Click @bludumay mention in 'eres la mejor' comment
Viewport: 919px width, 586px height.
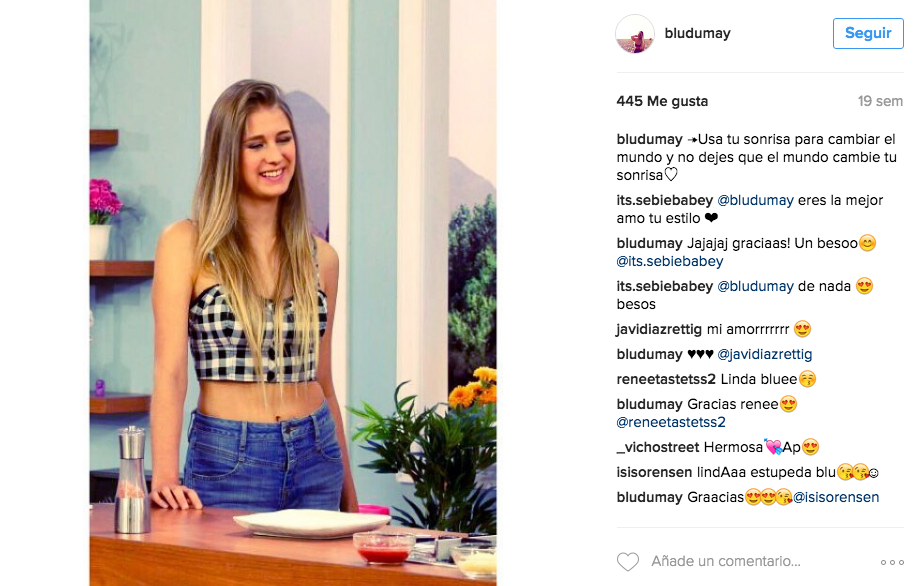755,200
